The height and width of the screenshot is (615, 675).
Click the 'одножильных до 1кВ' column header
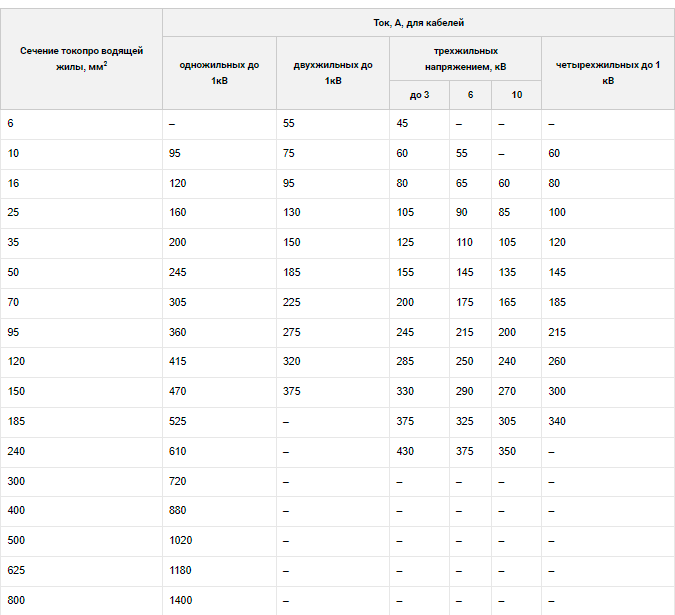[x=220, y=73]
